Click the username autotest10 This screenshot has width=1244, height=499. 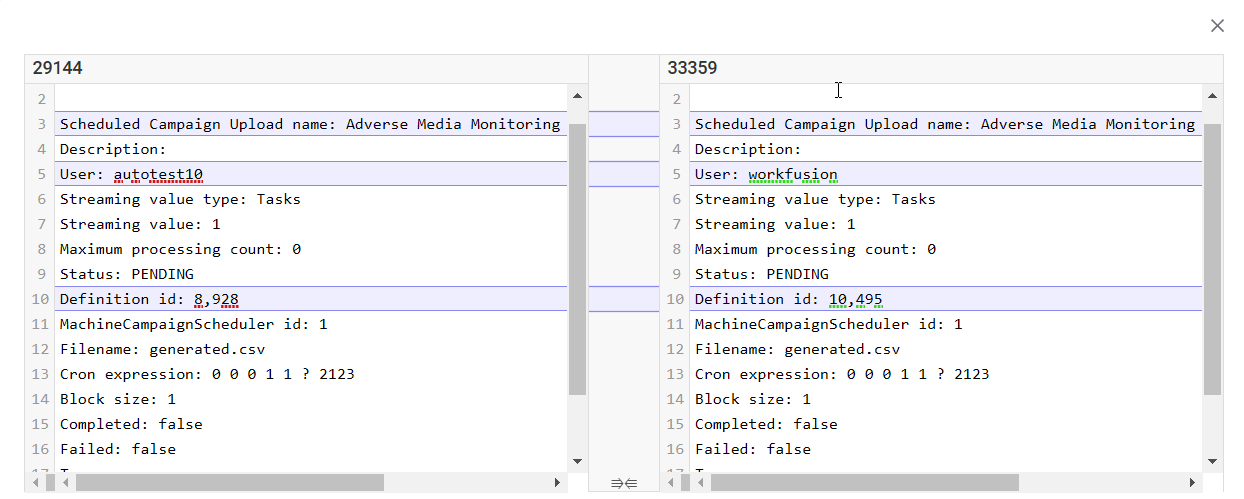158,174
